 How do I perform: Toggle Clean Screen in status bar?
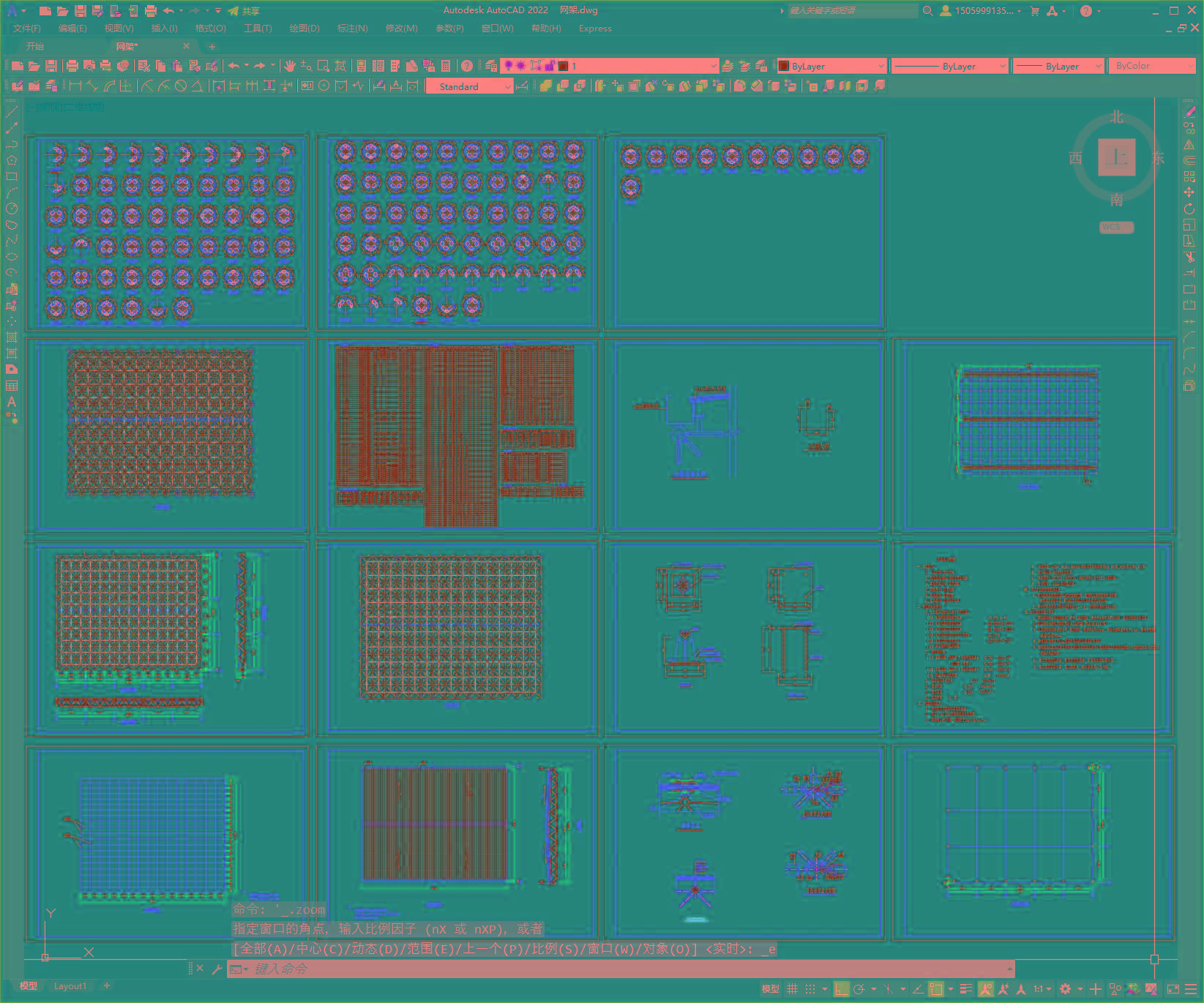[1173, 989]
